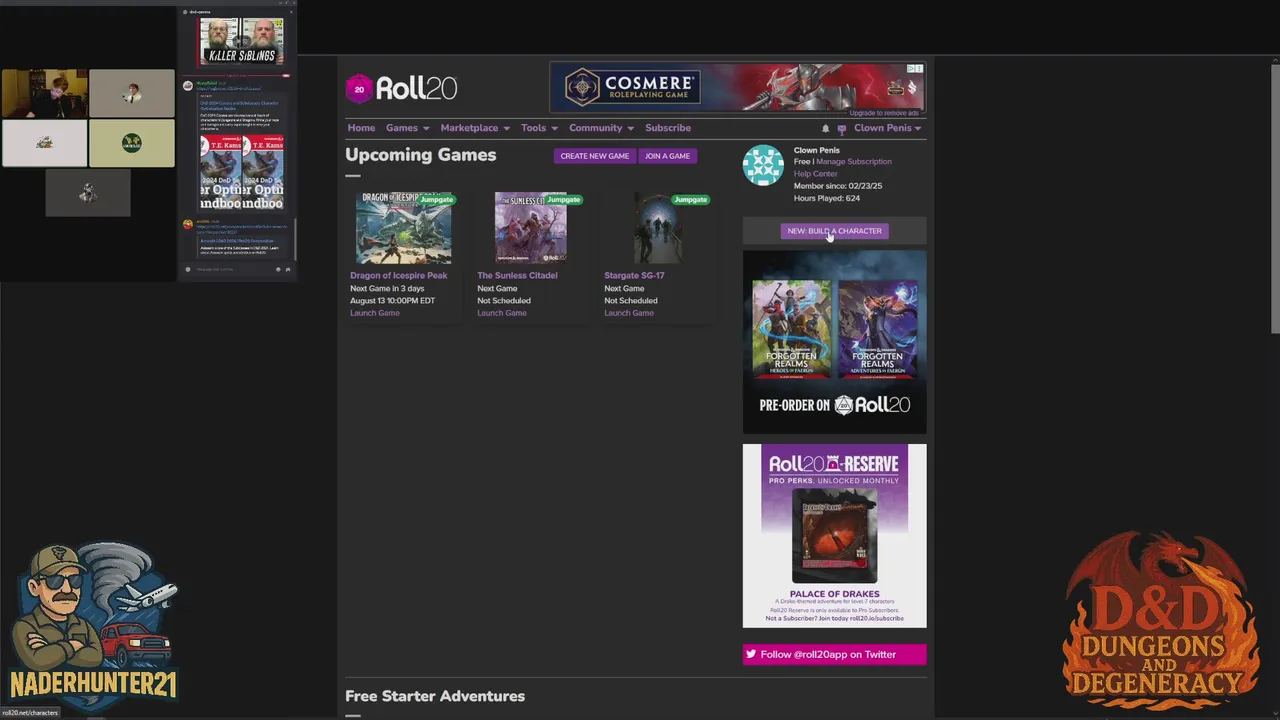Click the browser page vertical scrollbar
Screen dimensions: 1280x720
pyautogui.click(x=1274, y=200)
